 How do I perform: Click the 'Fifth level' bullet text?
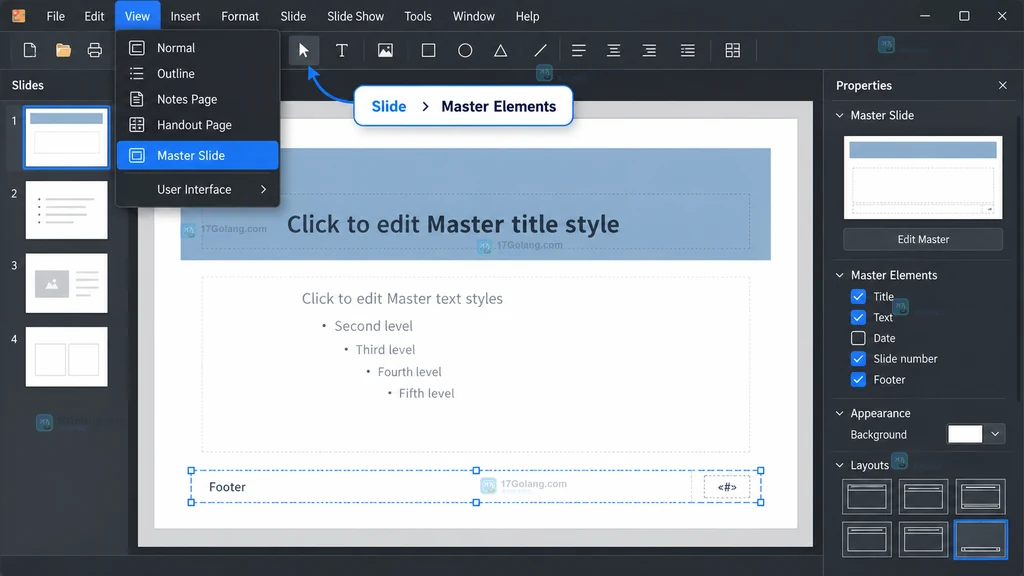(x=426, y=394)
